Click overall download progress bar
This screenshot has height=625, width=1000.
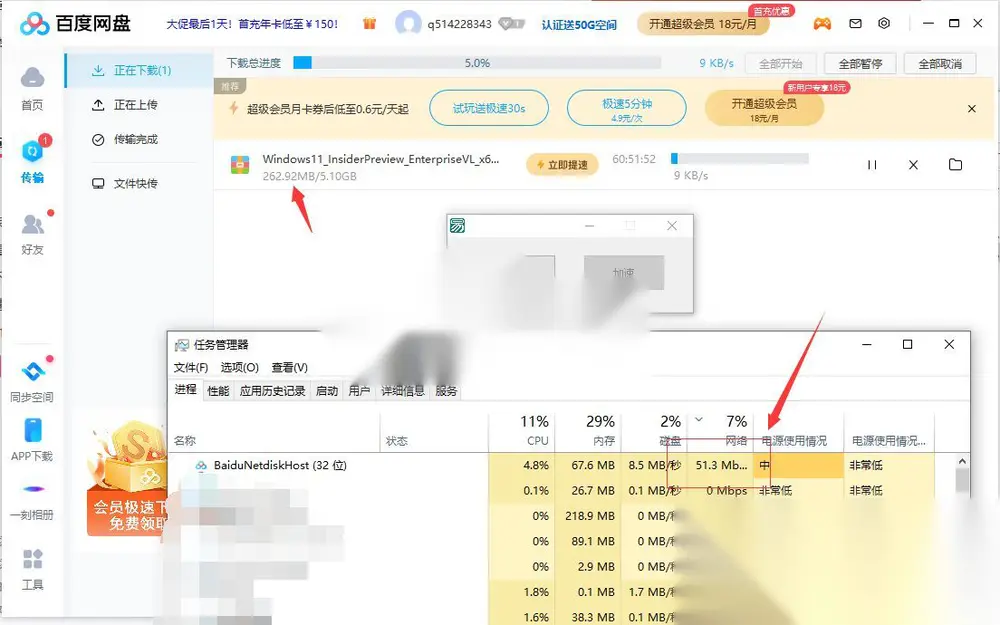[x=477, y=63]
